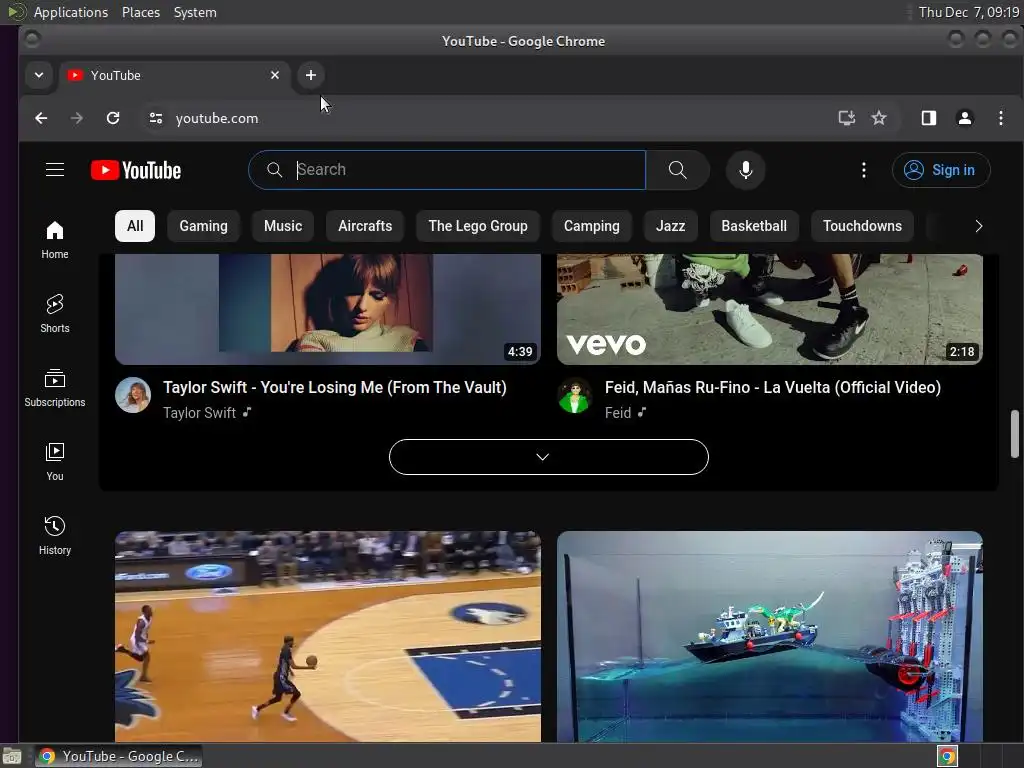View site information icon in address bar

click(155, 118)
